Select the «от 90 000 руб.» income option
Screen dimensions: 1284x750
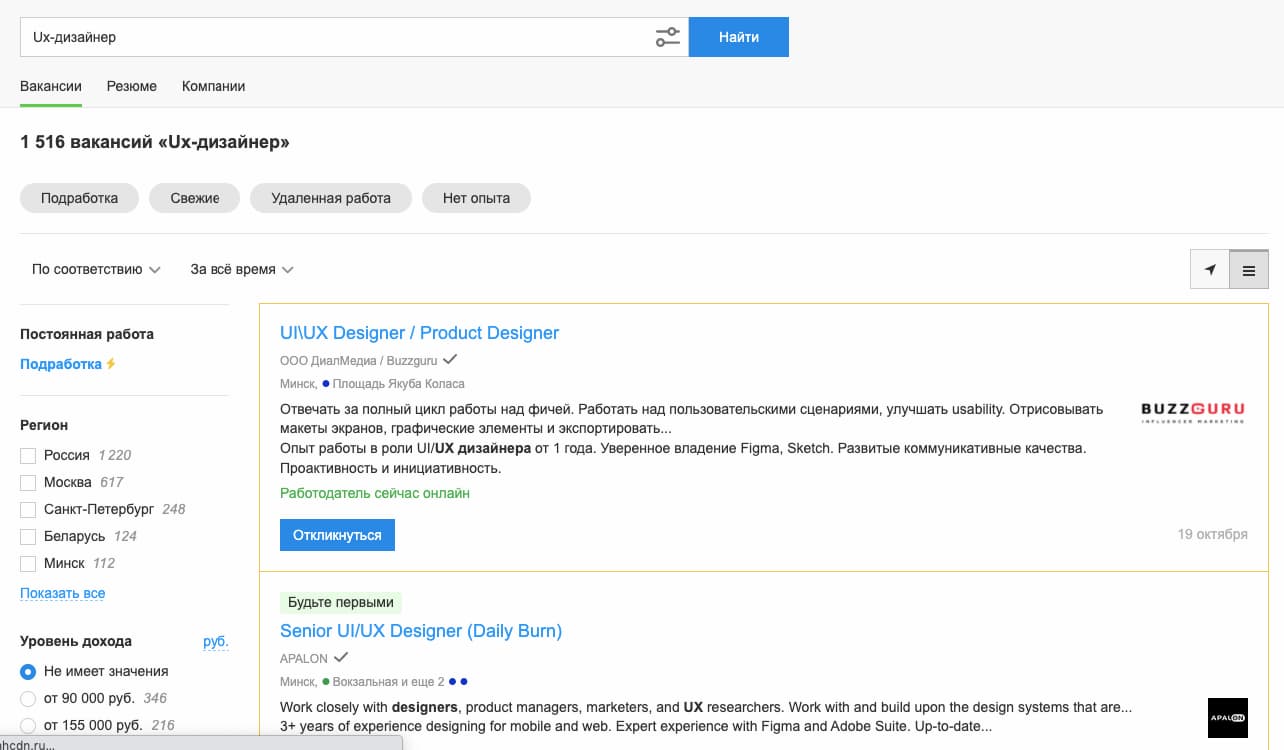(x=29, y=698)
